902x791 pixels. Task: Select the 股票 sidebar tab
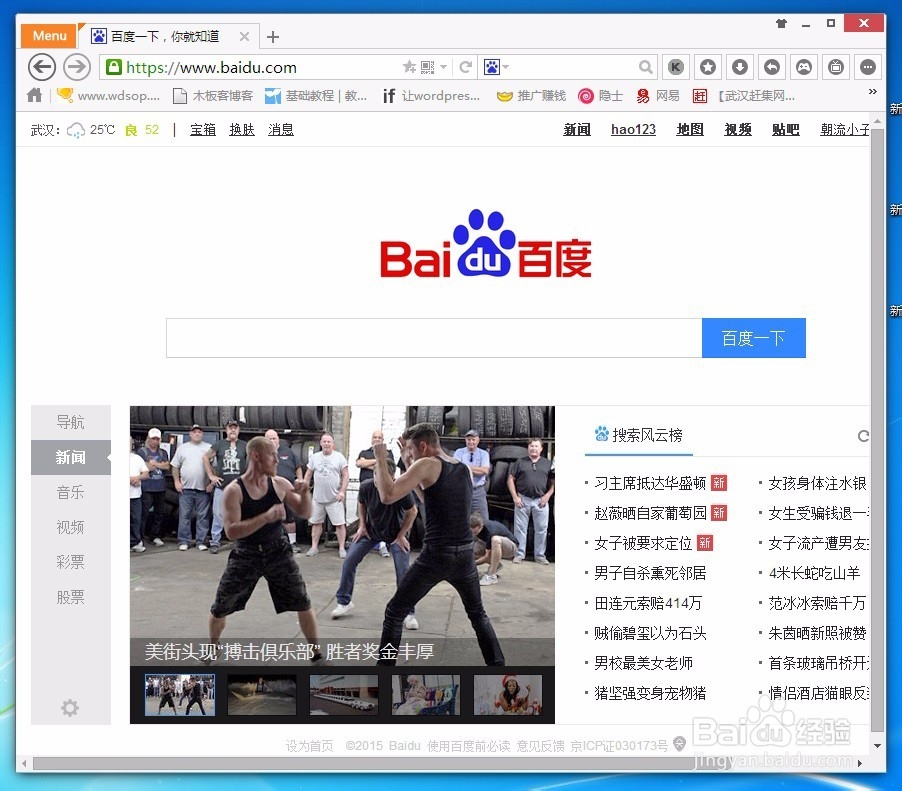pos(71,597)
